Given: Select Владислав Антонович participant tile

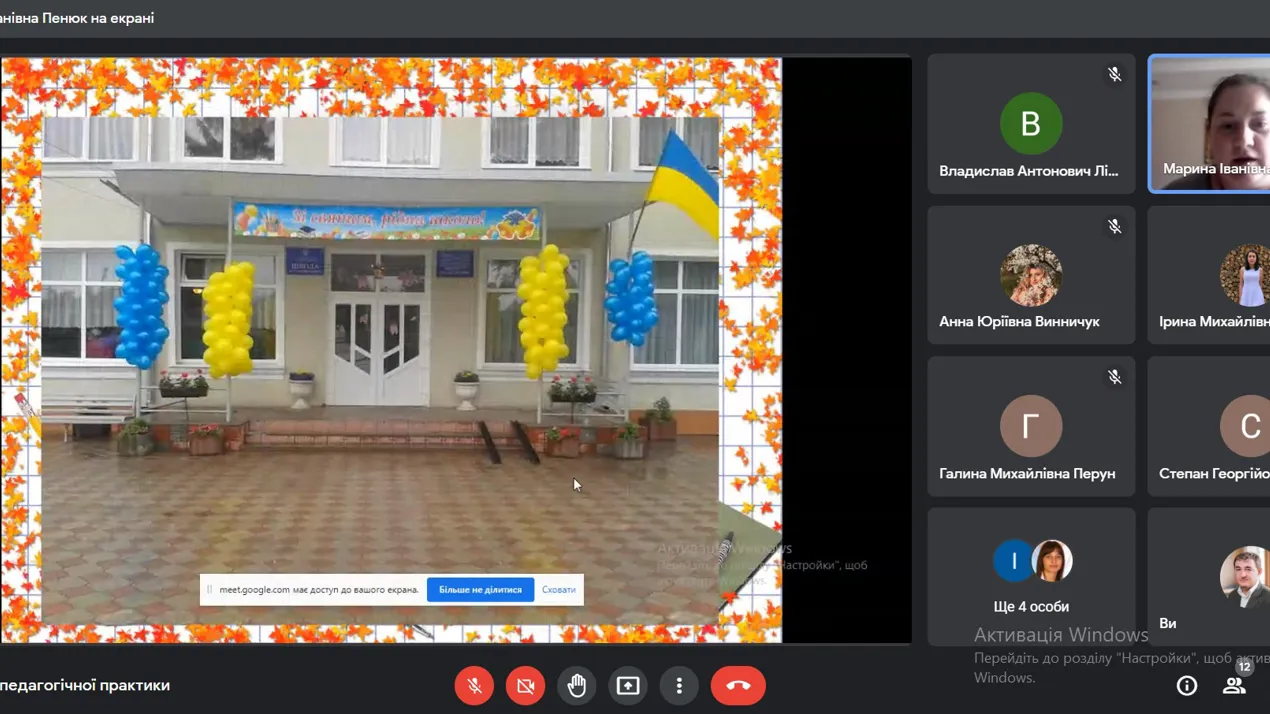Looking at the screenshot, I should [x=1031, y=124].
